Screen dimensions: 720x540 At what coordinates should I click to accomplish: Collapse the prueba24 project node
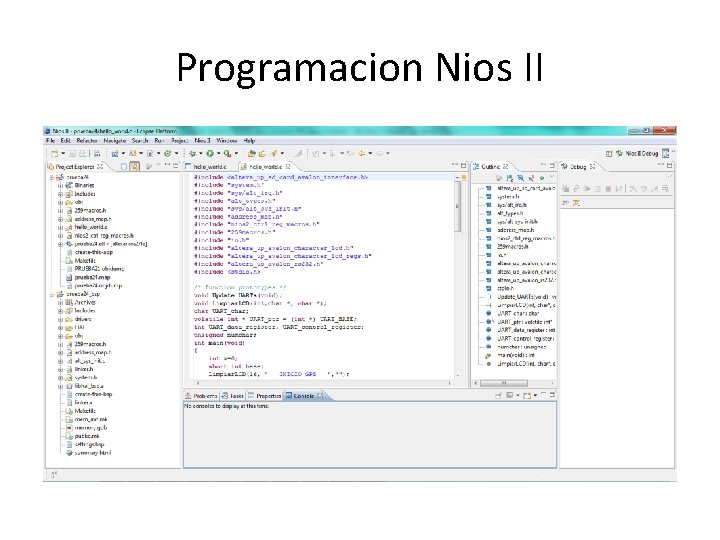point(52,177)
